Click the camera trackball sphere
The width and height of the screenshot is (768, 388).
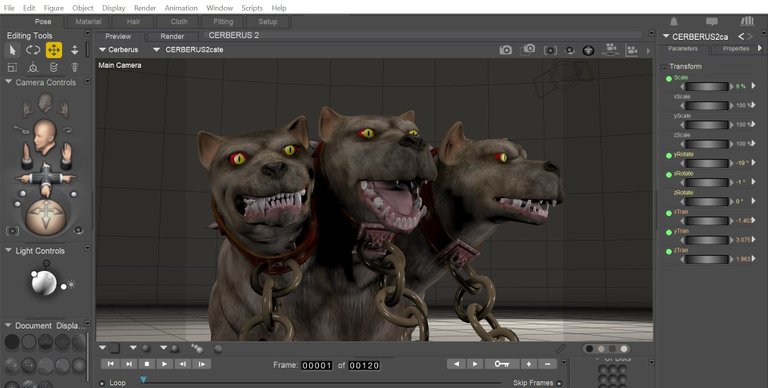click(x=46, y=217)
